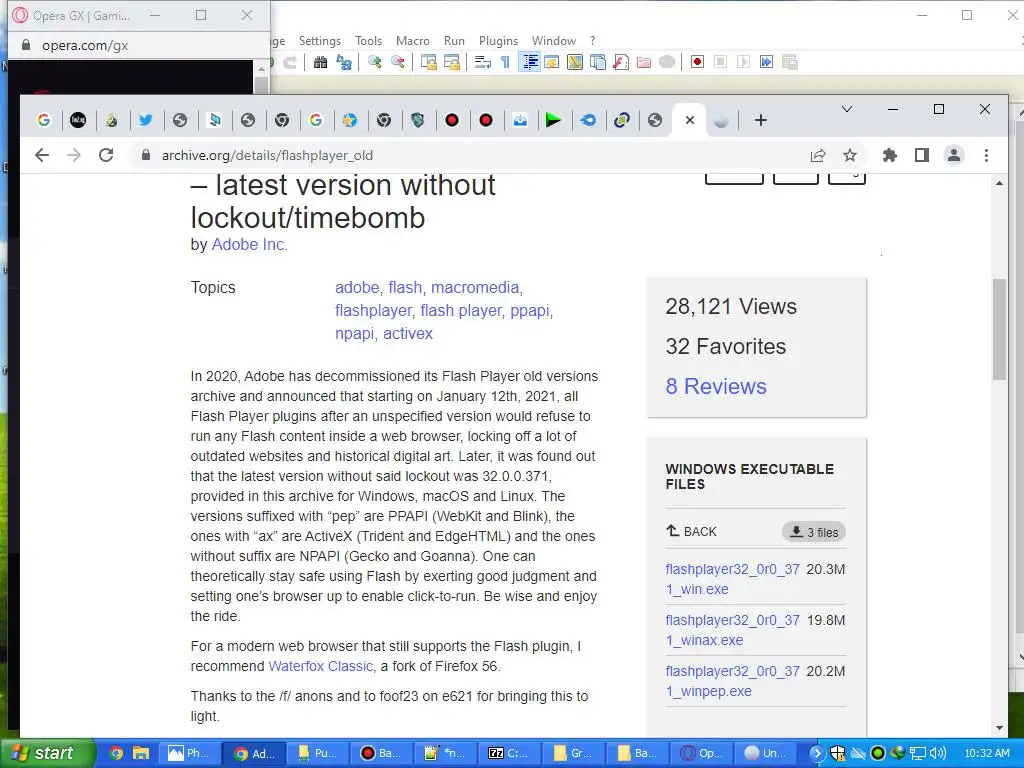
Task: Click Zoom Out icon in Notepad++ toolbar
Action: [398, 62]
